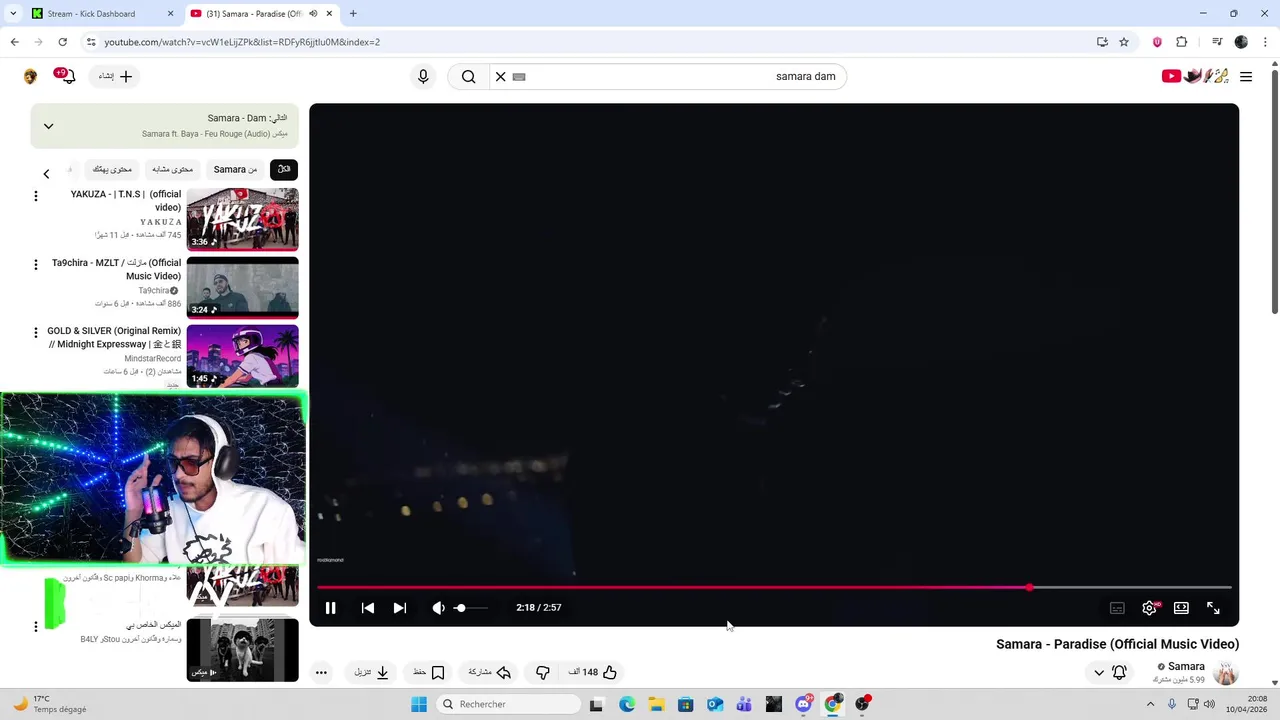Open the create video plus button
1280x720 pixels.
point(115,76)
